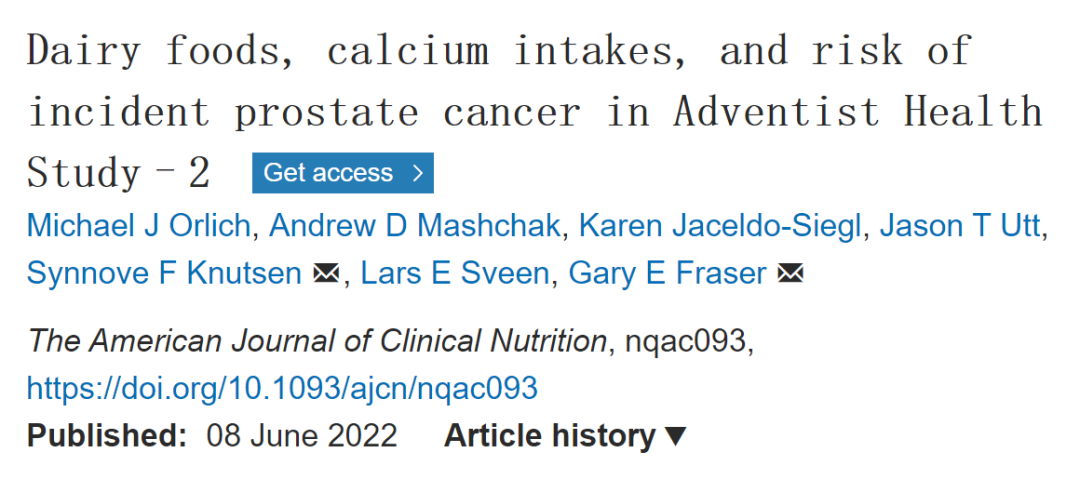Click envelope icon beside Gary E Fraser

pyautogui.click(x=790, y=275)
